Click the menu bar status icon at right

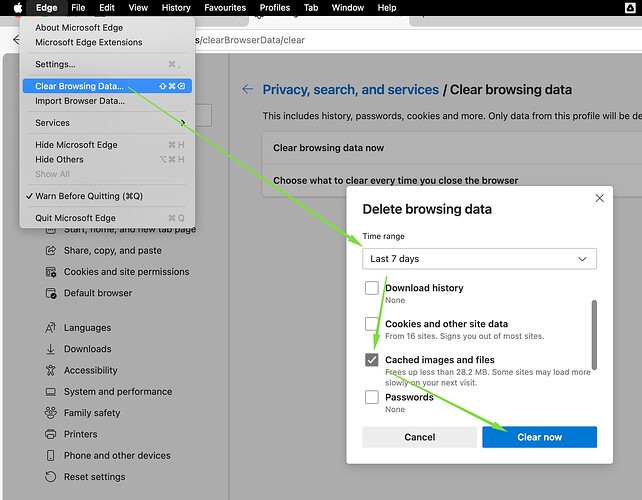tap(630, 8)
